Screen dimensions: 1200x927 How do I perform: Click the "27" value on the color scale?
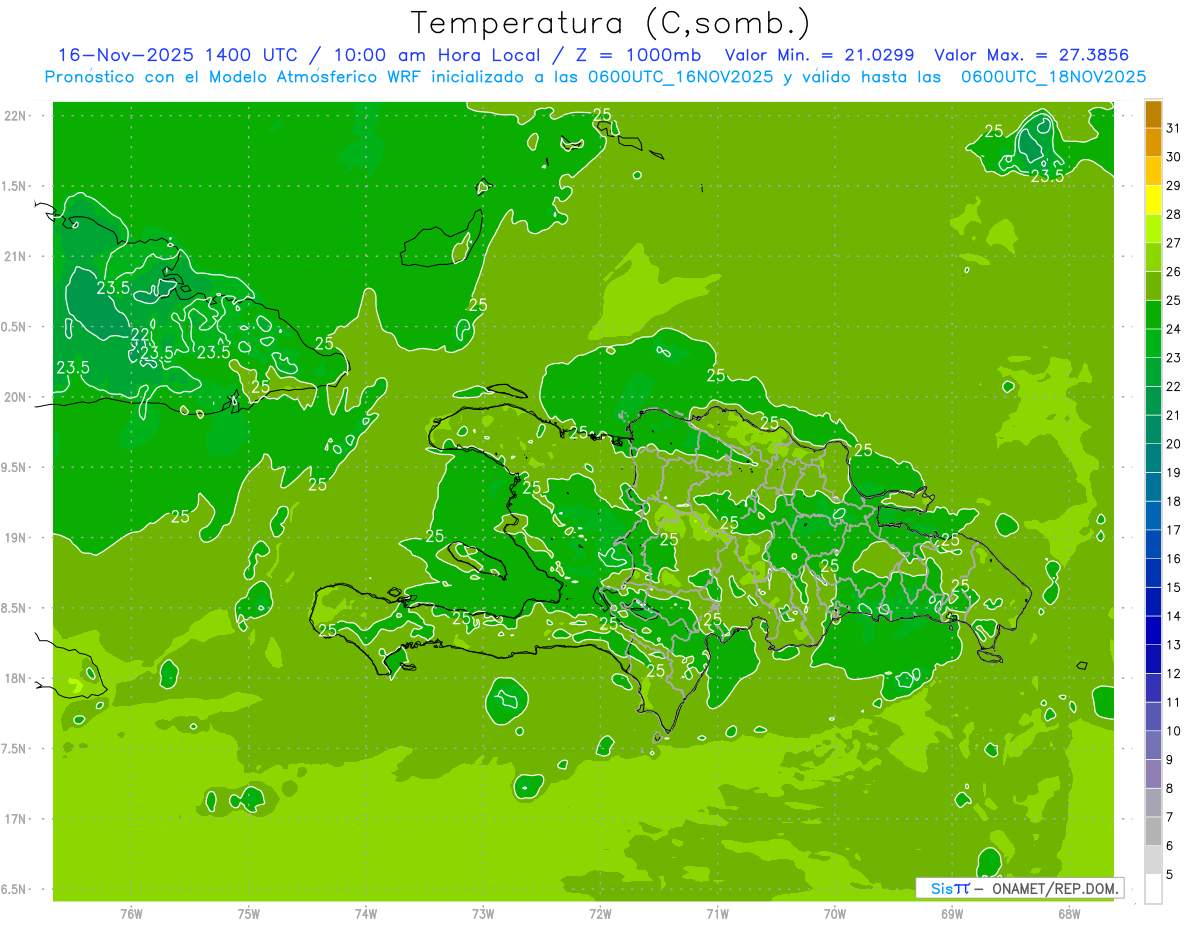(1174, 243)
